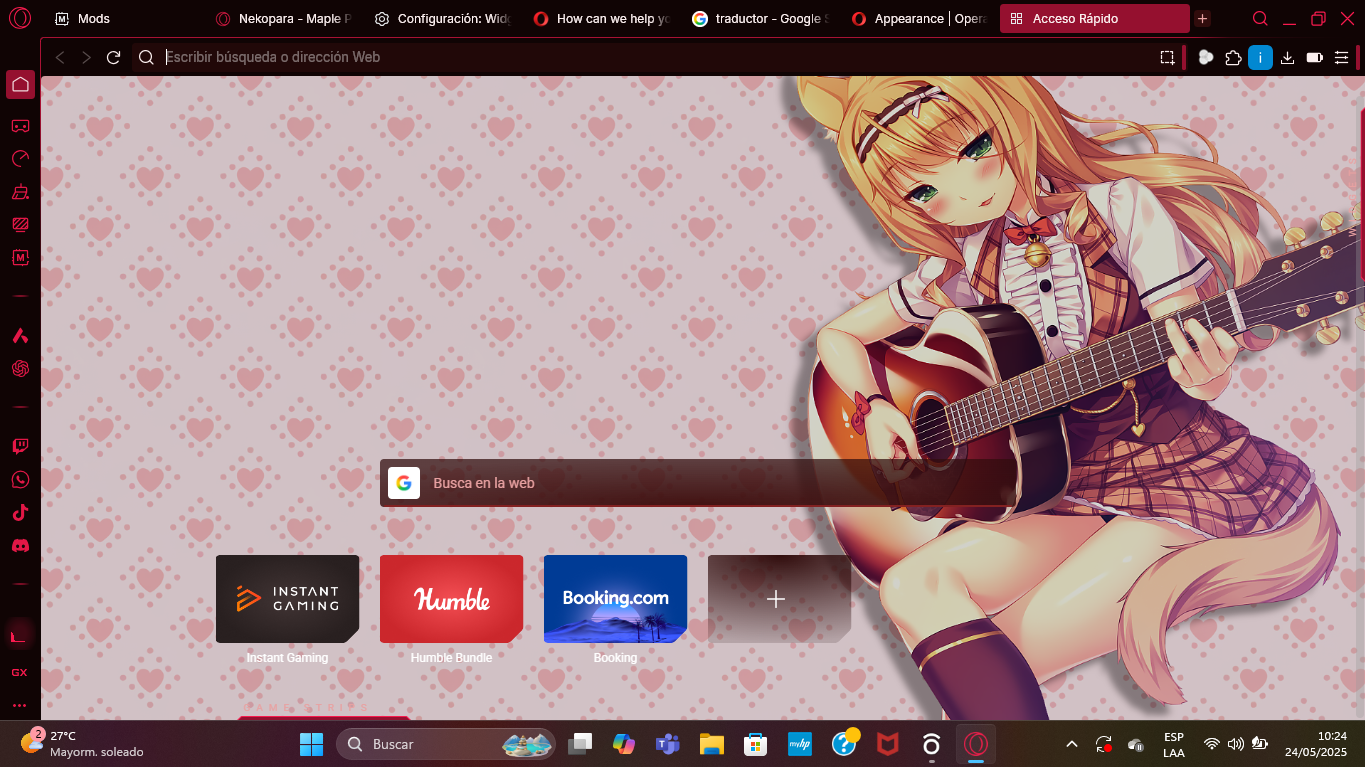Open the Humble Bundle speed dial
The height and width of the screenshot is (767, 1365).
[x=451, y=599]
